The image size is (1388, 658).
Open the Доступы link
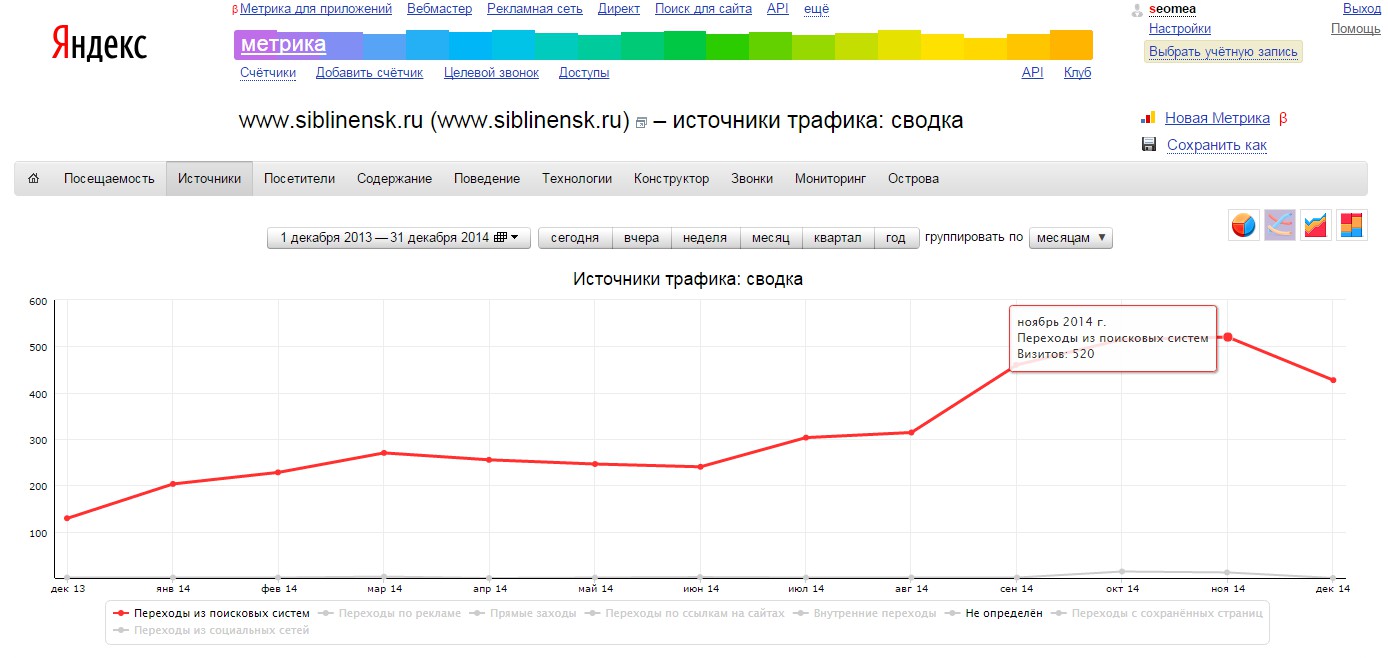[584, 72]
